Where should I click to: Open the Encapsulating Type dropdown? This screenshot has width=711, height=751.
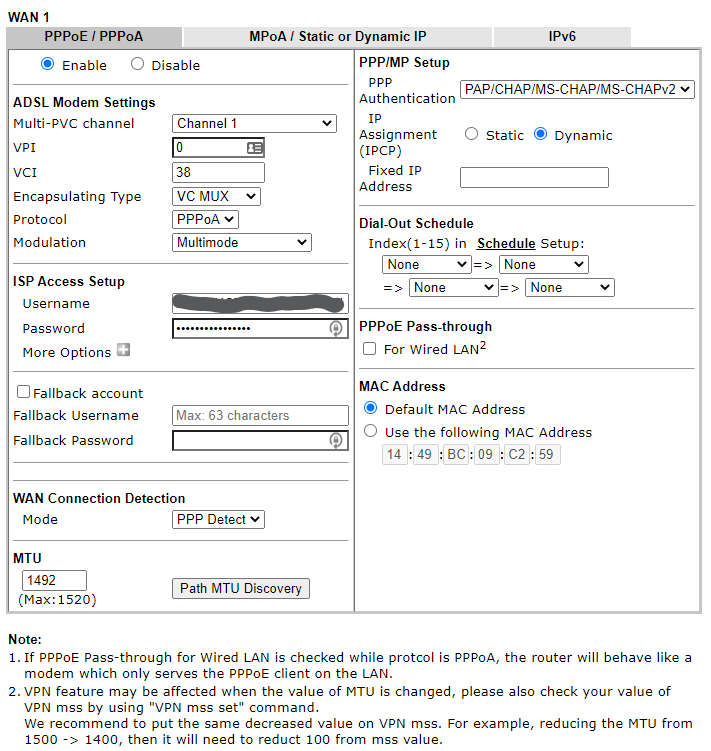point(216,196)
